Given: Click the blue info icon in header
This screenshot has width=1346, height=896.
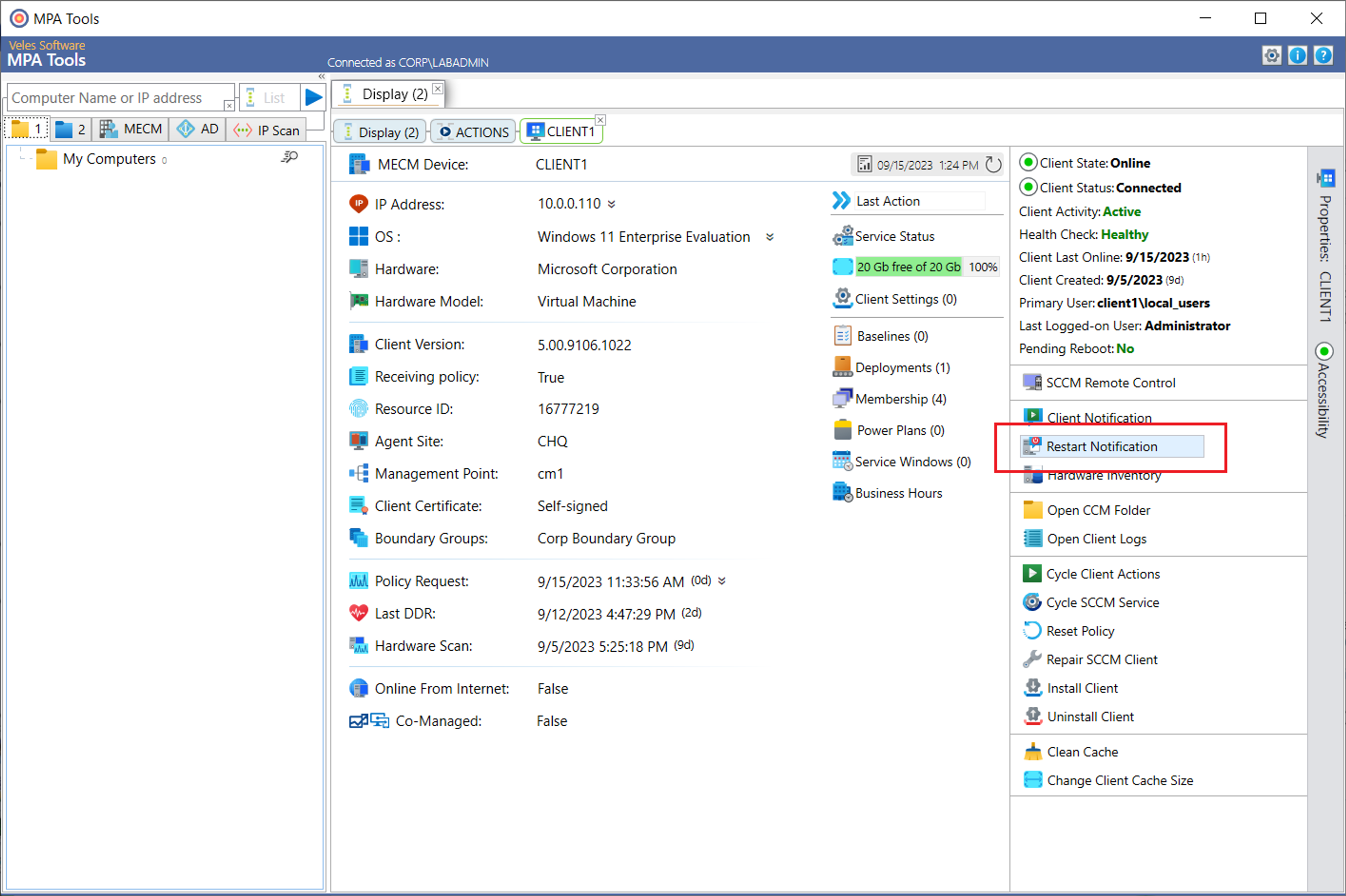Looking at the screenshot, I should pos(1297,55).
